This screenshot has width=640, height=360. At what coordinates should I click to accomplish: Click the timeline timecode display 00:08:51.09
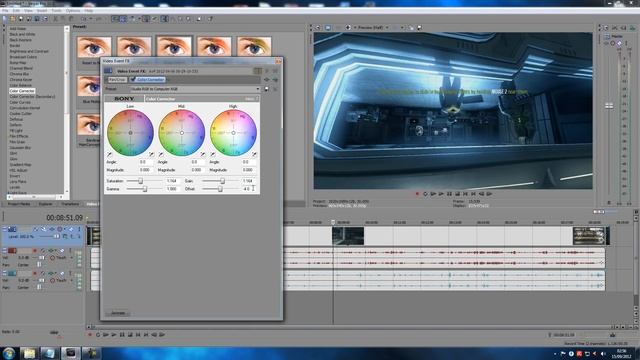(x=64, y=218)
